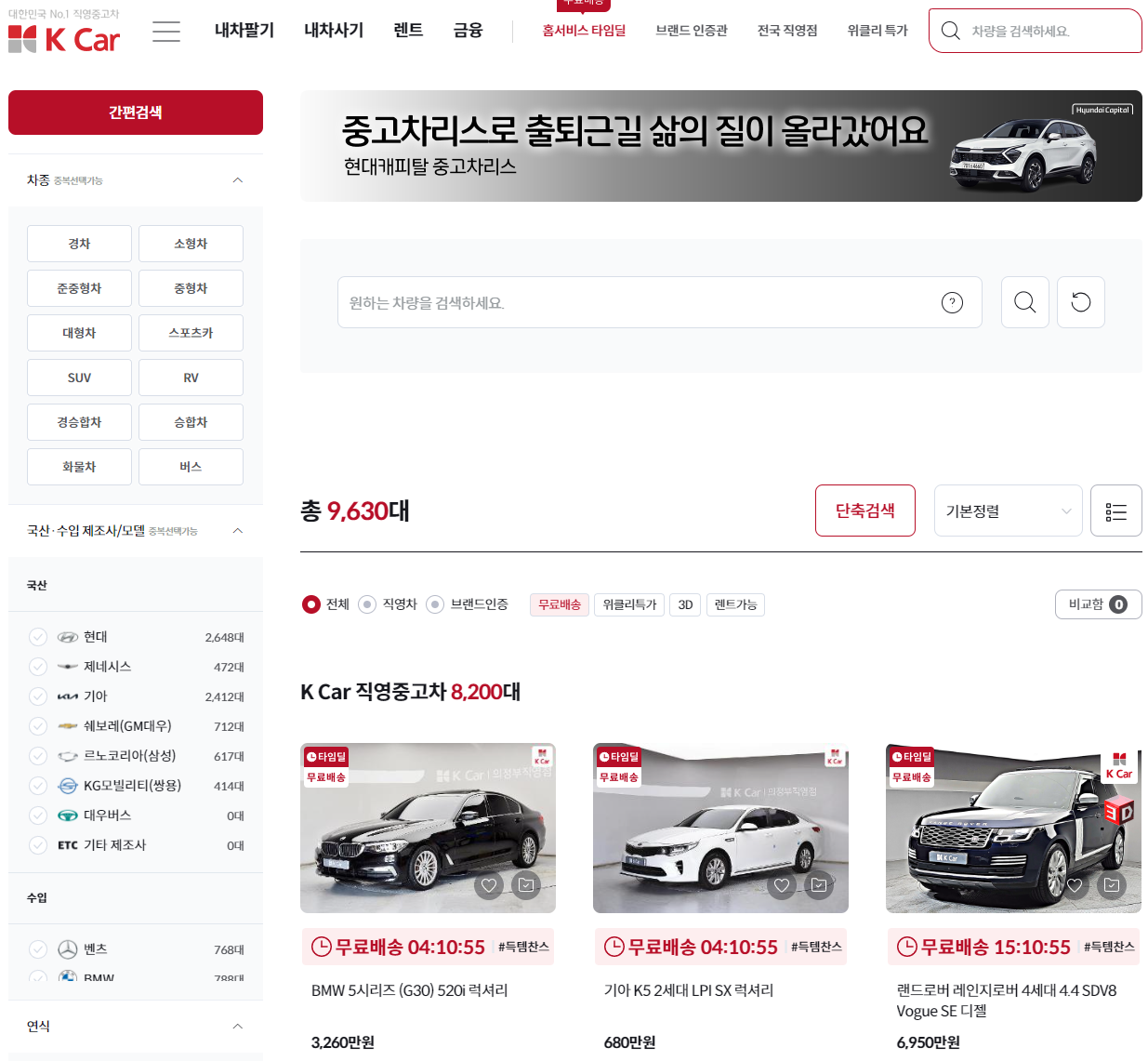
Task: Click the 단축검색 button
Action: click(x=864, y=510)
